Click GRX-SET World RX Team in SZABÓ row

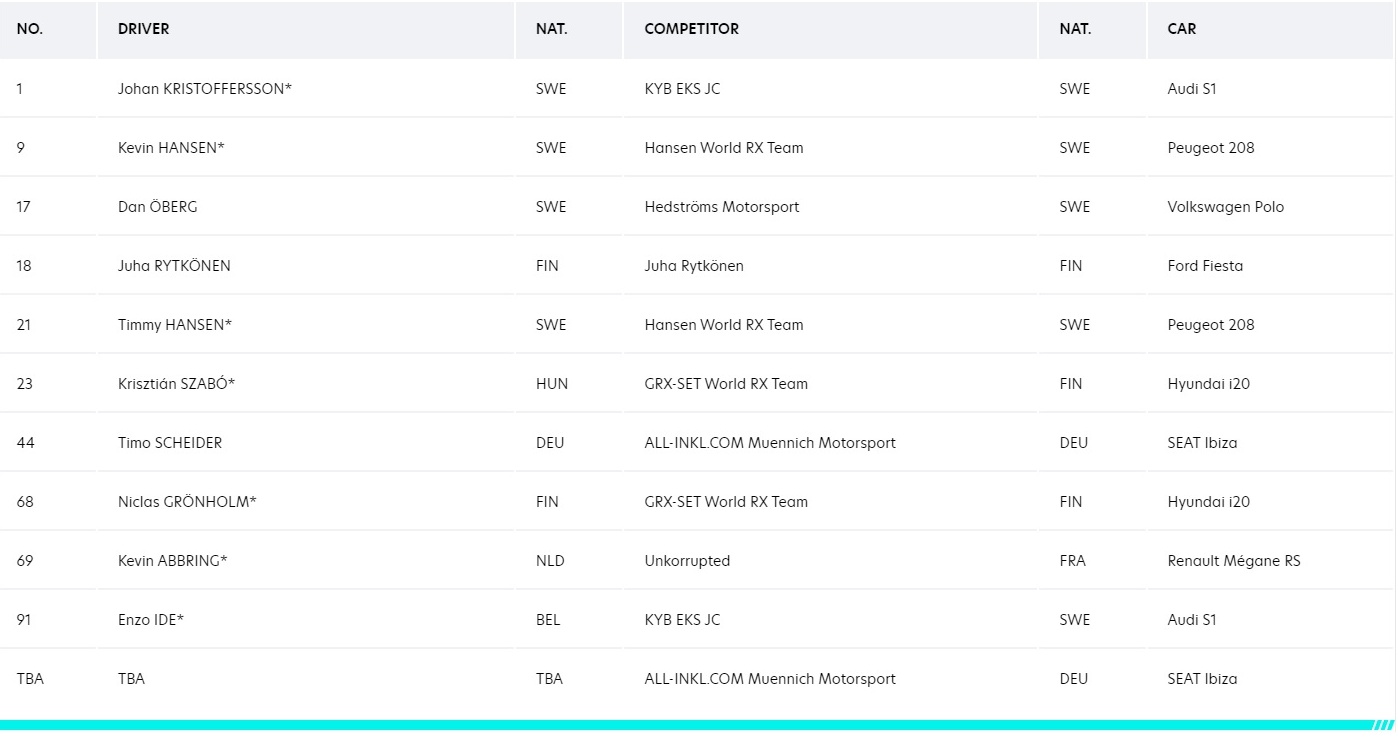726,383
